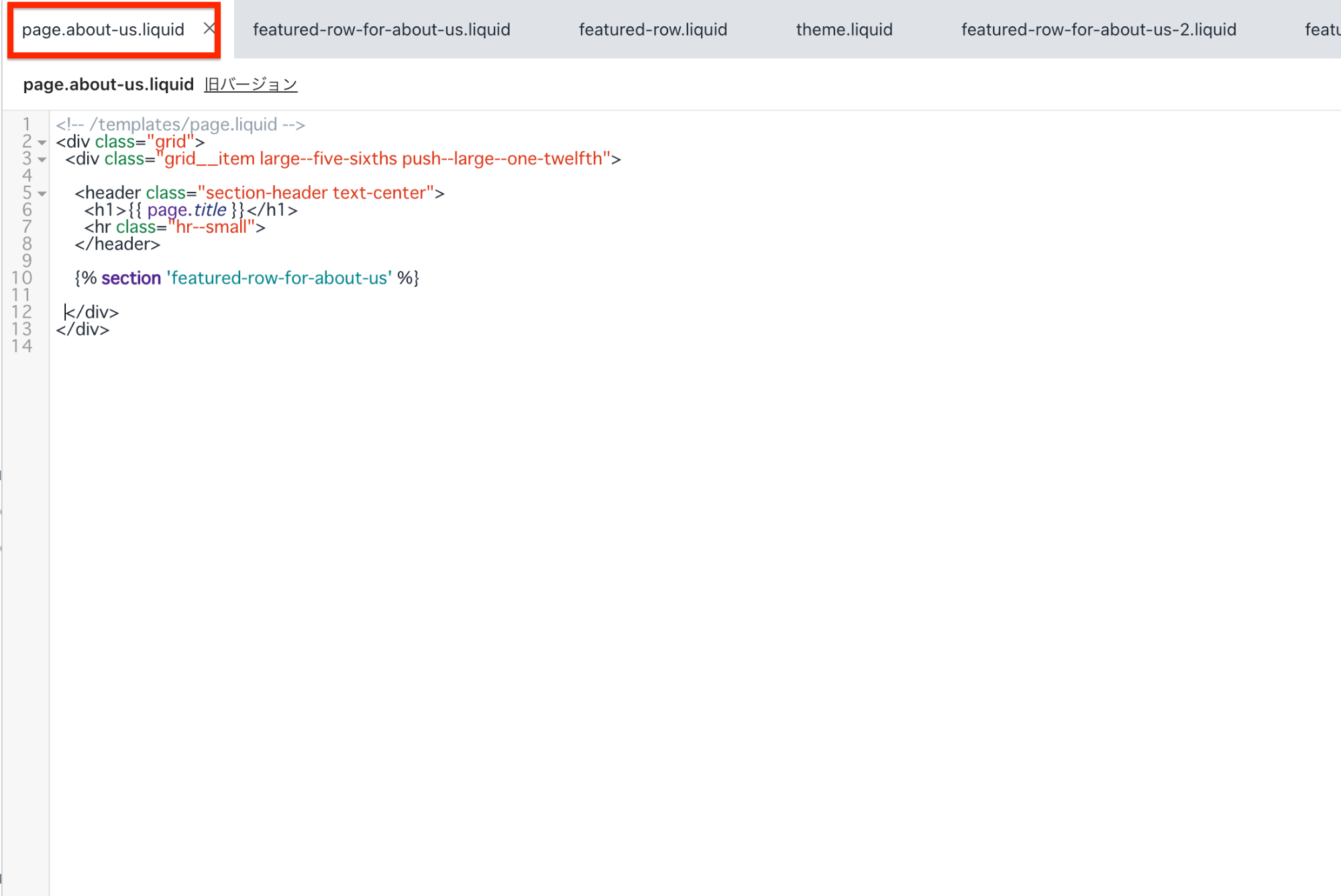Collapse the fold arrow on line 3
The width and height of the screenshot is (1341, 896).
point(42,160)
